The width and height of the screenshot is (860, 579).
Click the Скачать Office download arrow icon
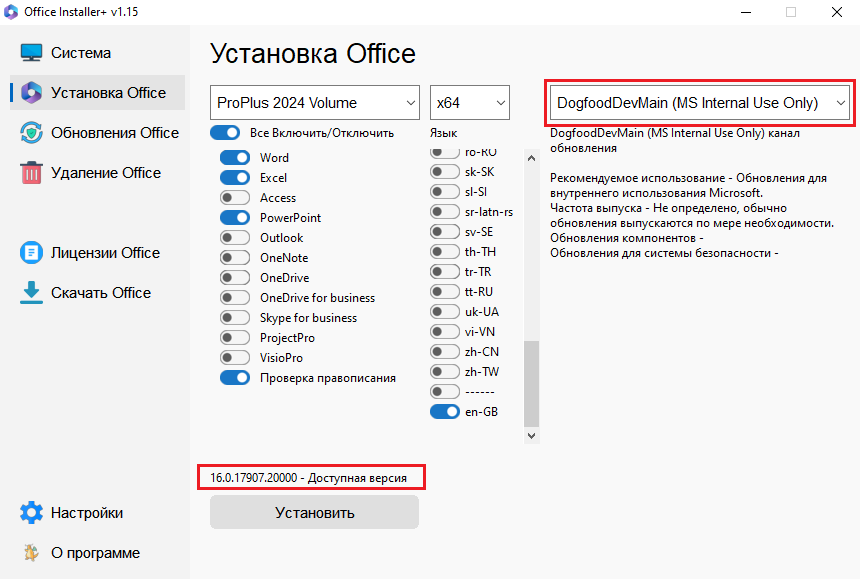point(31,293)
